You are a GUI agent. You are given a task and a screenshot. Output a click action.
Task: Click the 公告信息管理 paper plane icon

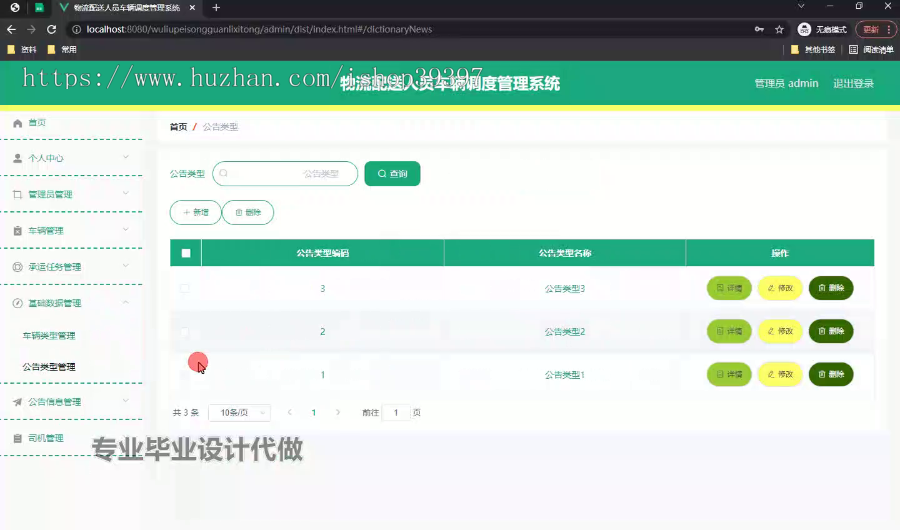17,402
